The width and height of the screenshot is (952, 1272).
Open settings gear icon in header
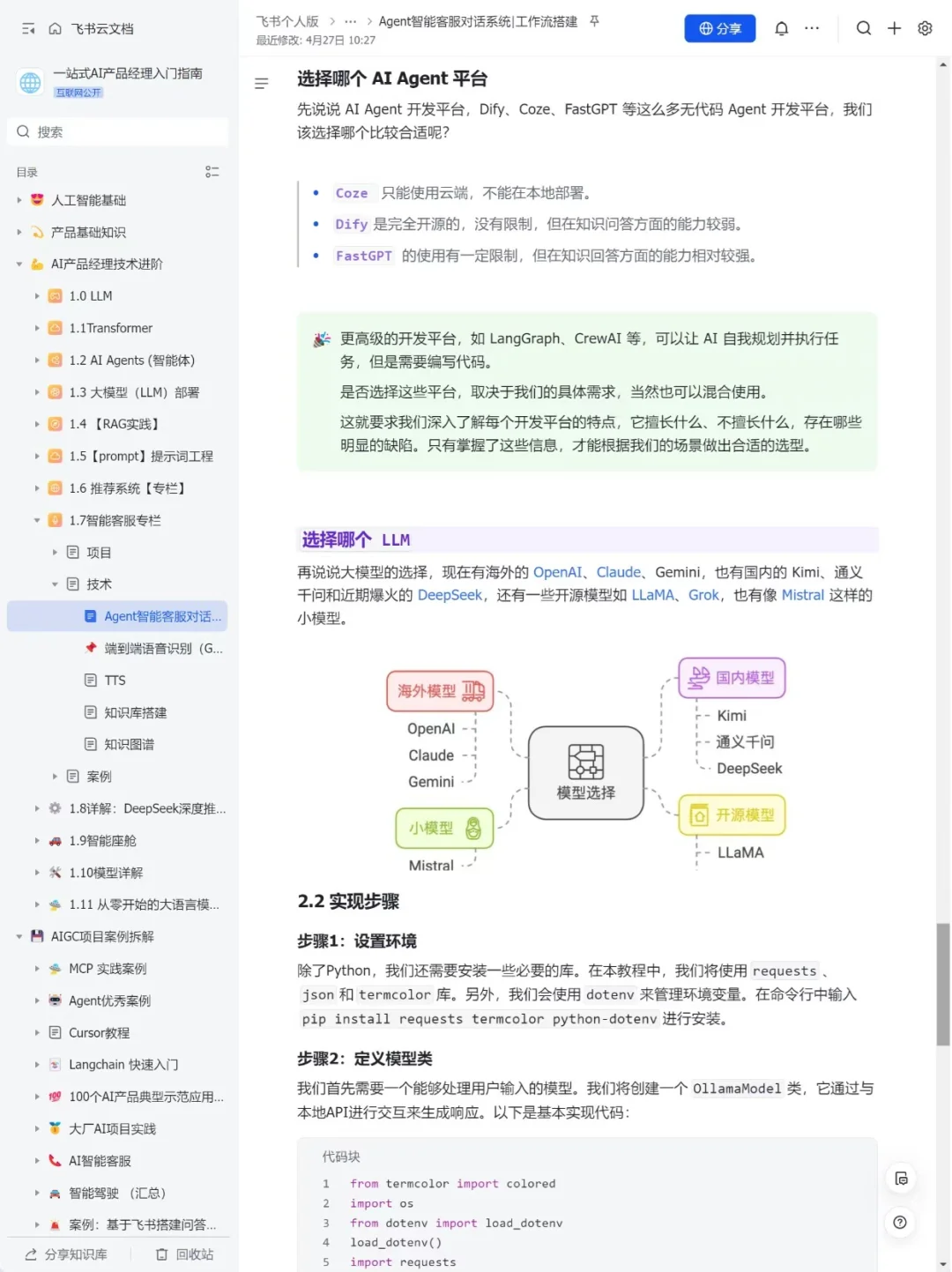point(925,28)
